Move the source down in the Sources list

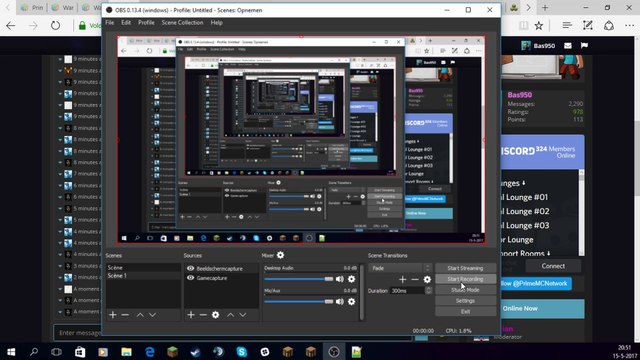[243, 315]
